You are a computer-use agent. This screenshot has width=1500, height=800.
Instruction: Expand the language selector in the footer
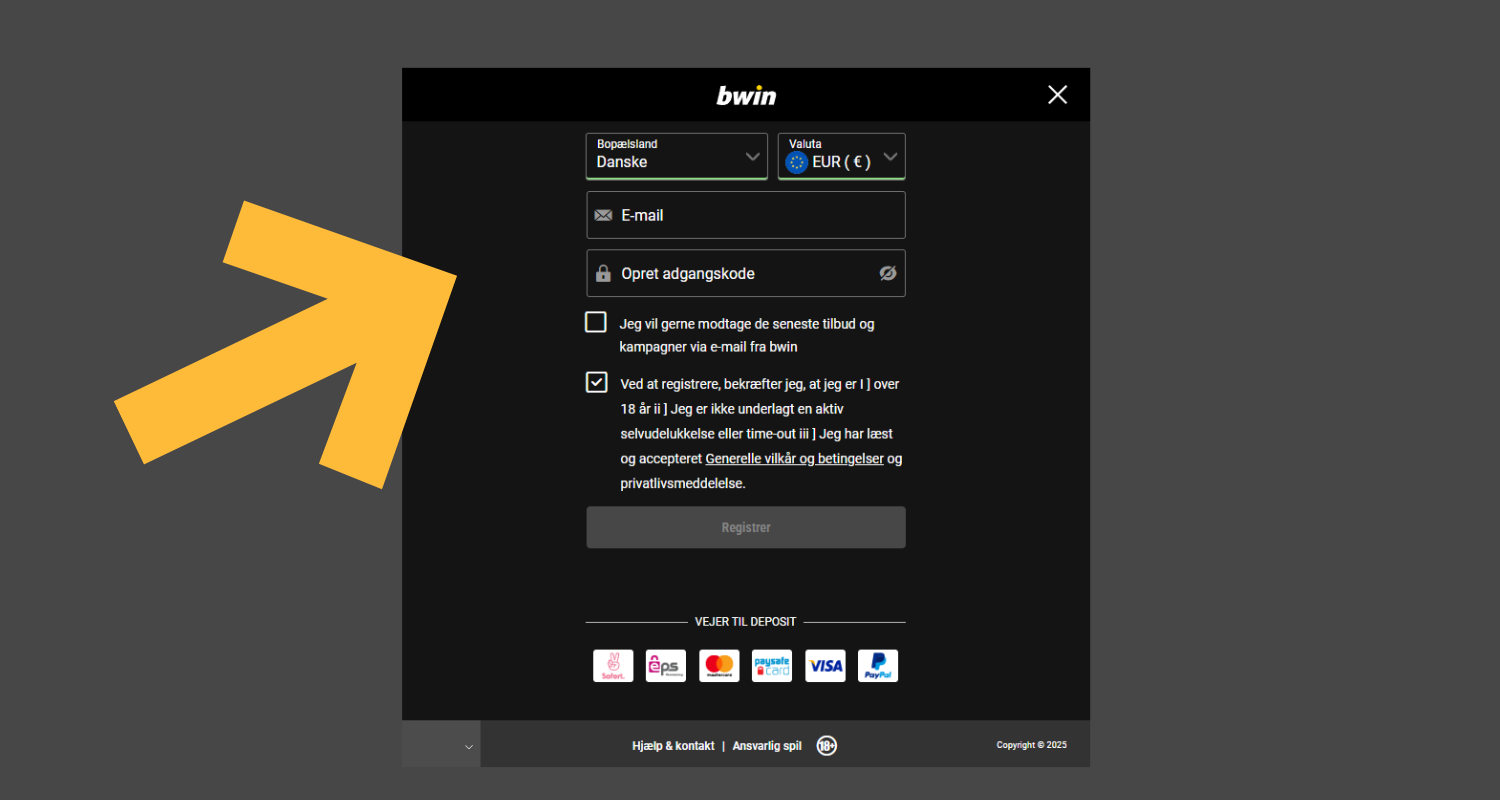(441, 744)
